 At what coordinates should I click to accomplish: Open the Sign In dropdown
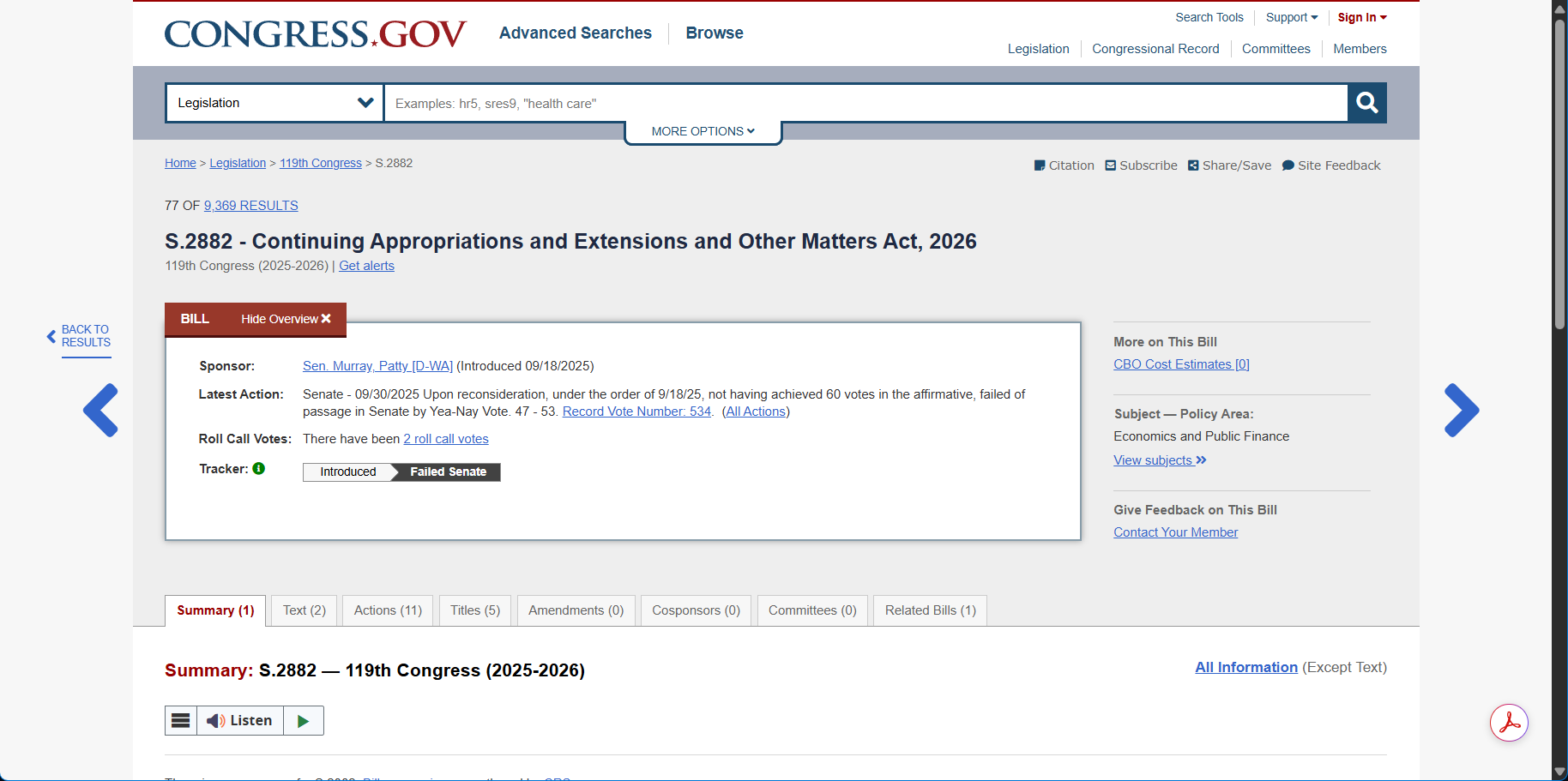(1361, 17)
